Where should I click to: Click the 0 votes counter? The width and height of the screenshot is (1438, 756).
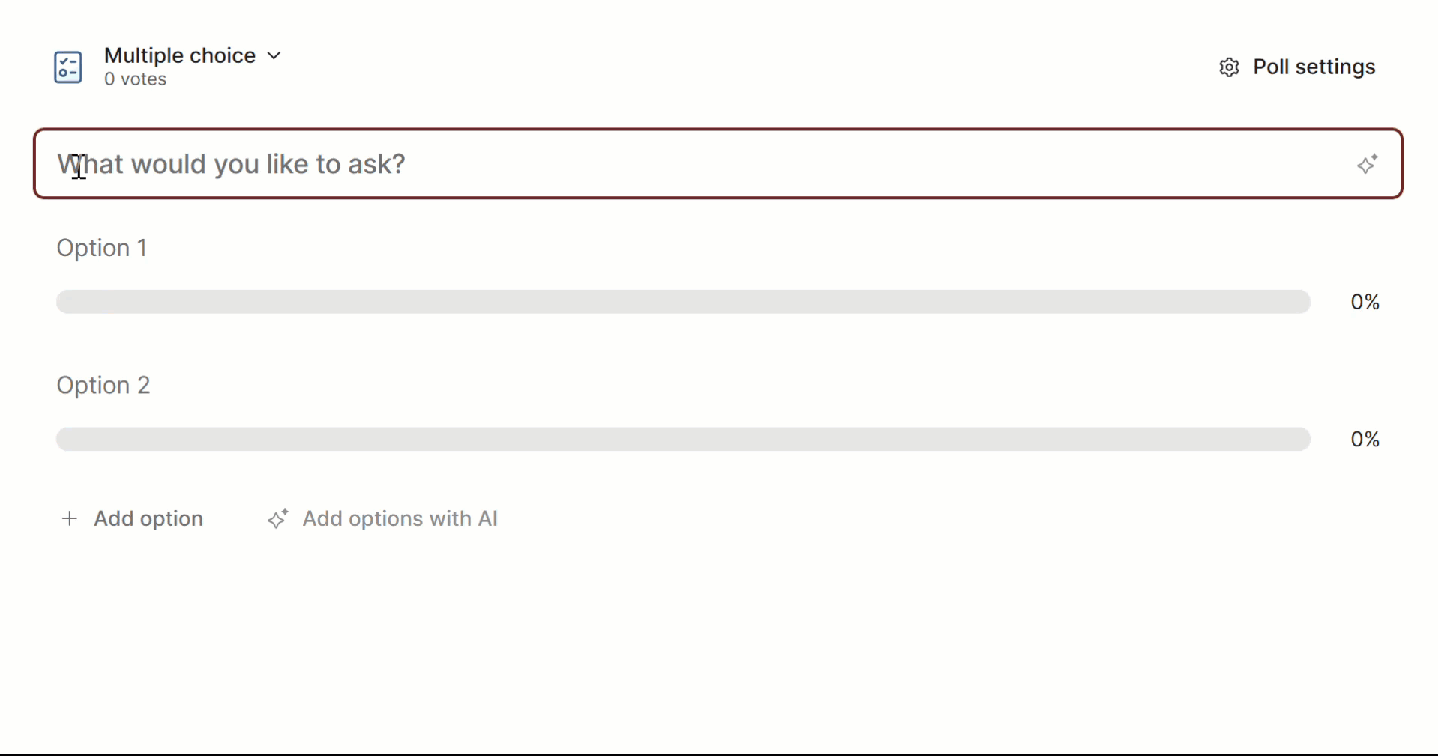[x=135, y=80]
